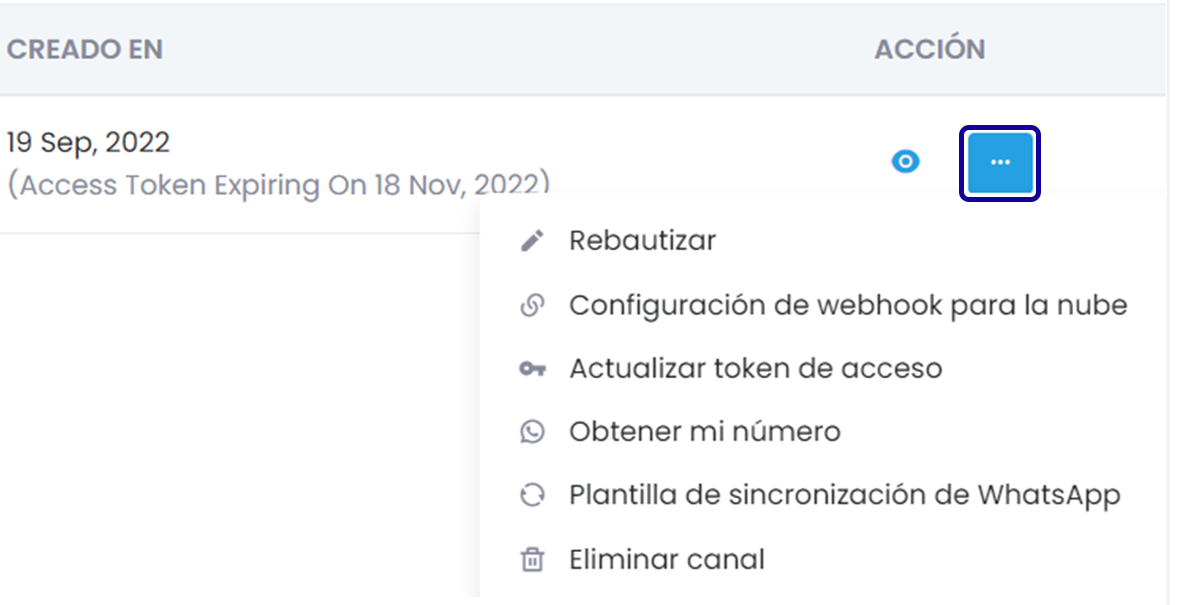Click the link icon for webhook configuration
This screenshot has width=1200, height=605.
533,305
